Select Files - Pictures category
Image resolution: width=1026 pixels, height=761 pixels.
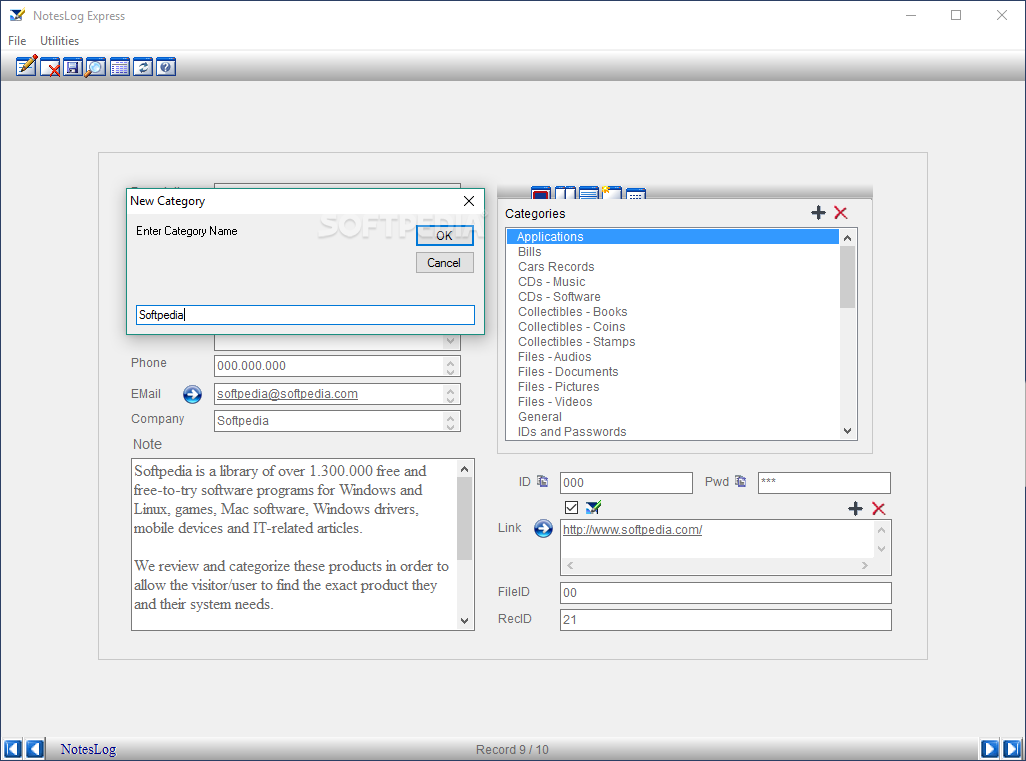pyautogui.click(x=673, y=387)
